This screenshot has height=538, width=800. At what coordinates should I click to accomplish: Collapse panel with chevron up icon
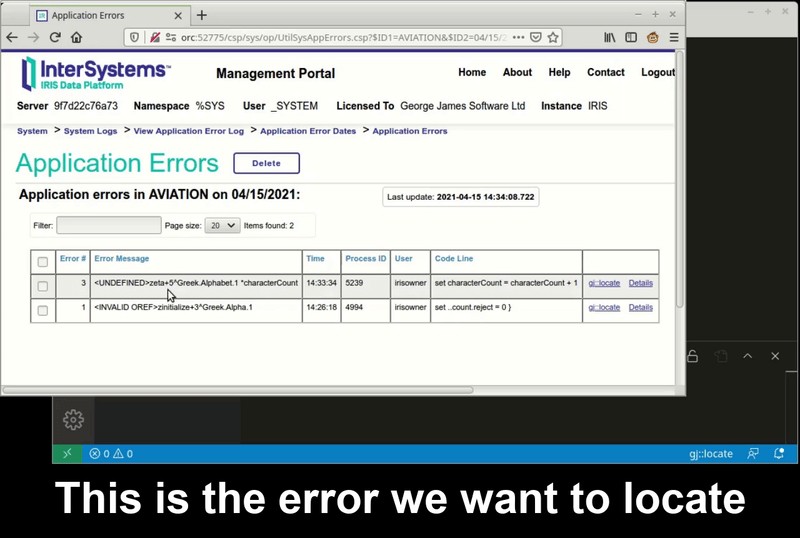pos(747,356)
